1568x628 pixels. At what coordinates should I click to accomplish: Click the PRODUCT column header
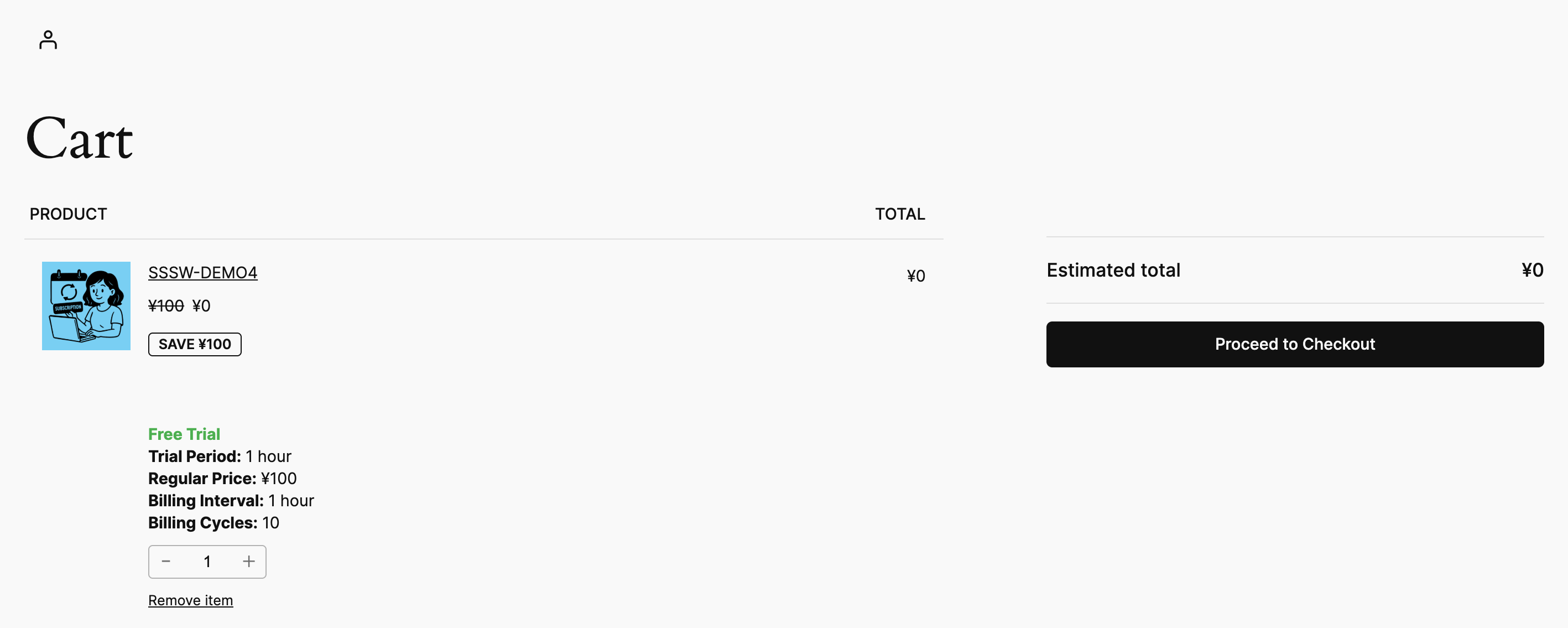tap(68, 214)
